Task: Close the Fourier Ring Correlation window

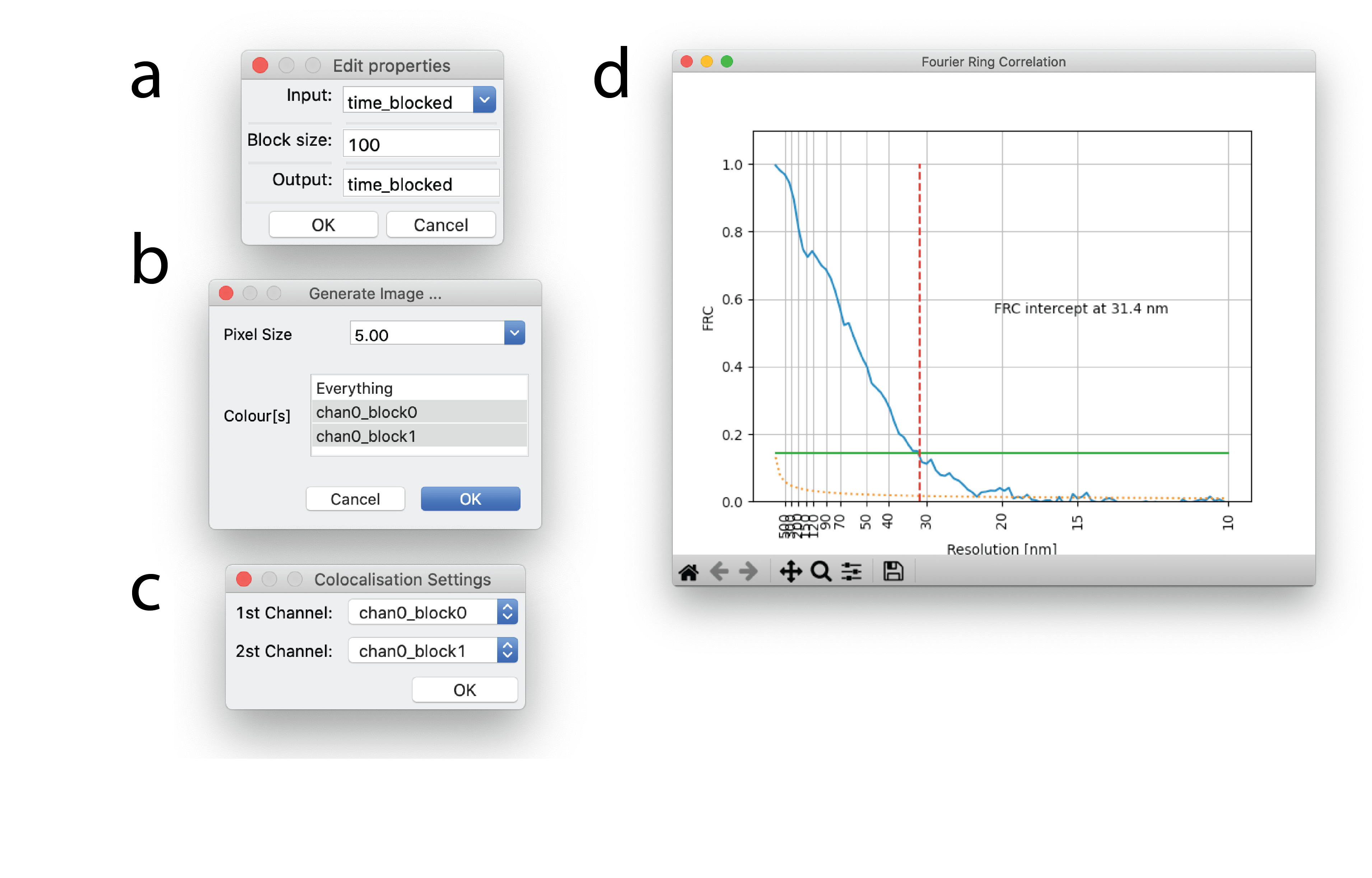Action: (x=687, y=62)
